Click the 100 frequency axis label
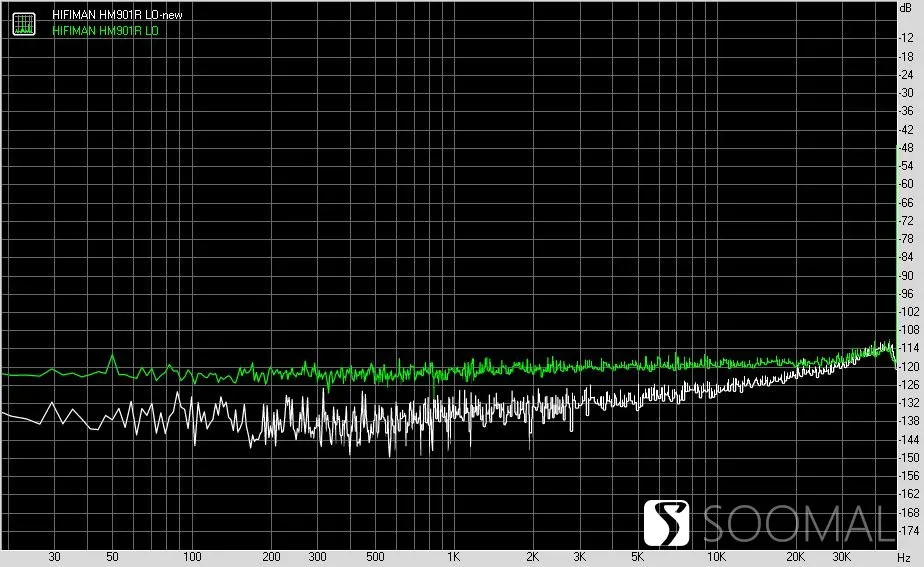 [192, 556]
